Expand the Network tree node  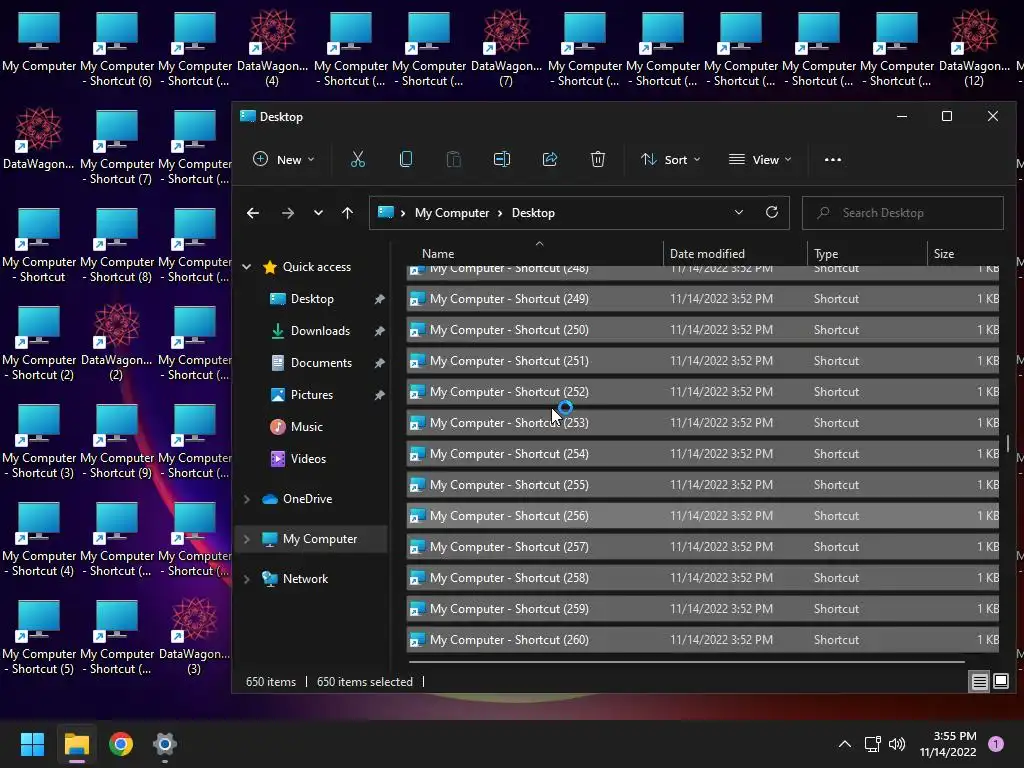point(246,579)
